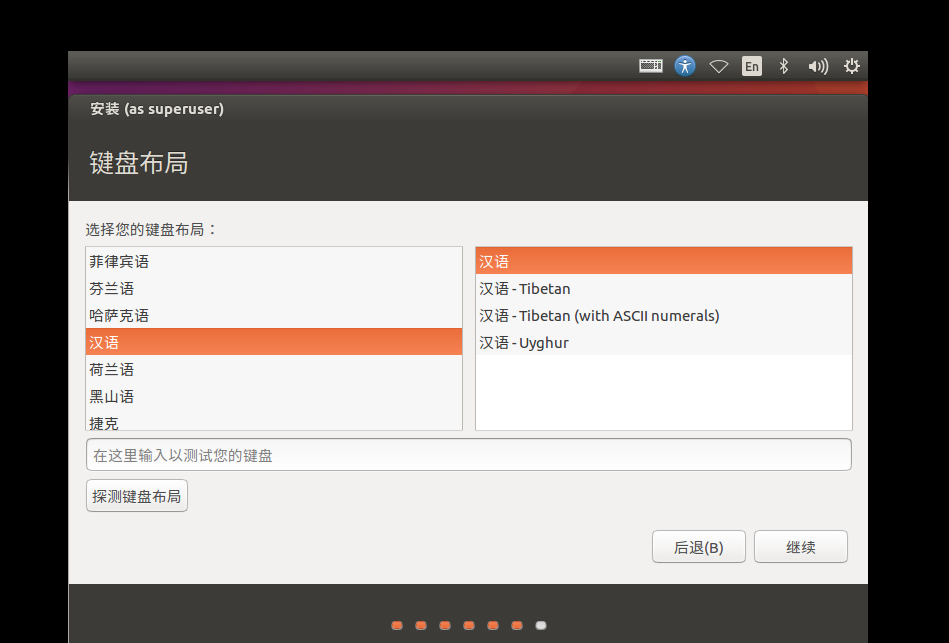
Task: Select 荷兰语 in the language list
Action: click(x=274, y=369)
